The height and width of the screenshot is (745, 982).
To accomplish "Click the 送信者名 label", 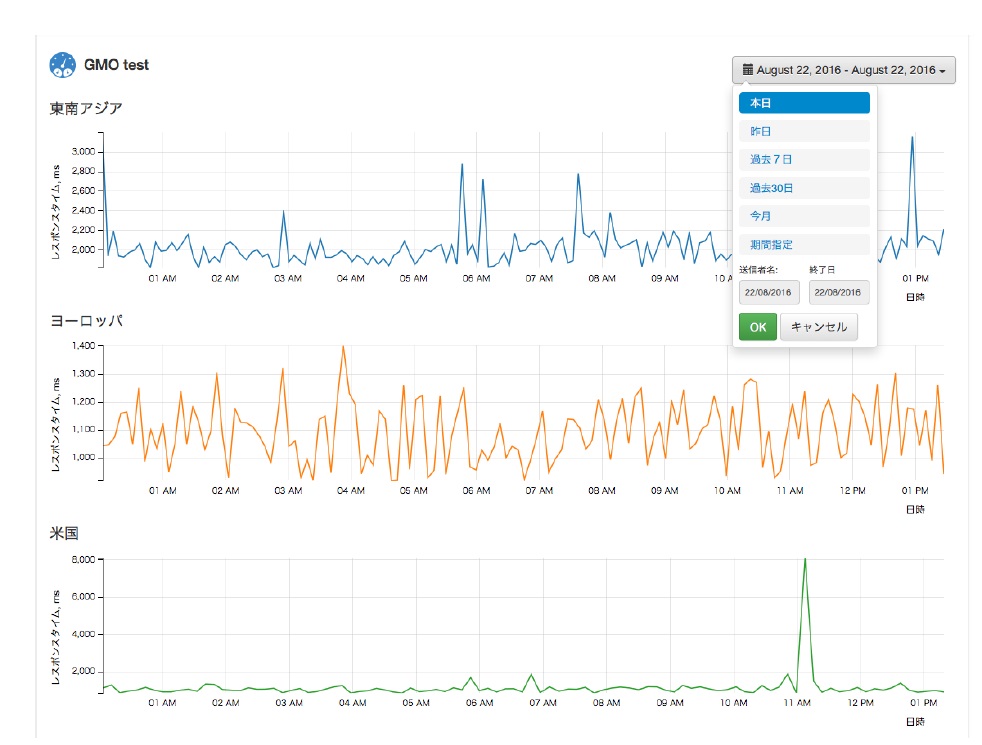I will pyautogui.click(x=758, y=270).
